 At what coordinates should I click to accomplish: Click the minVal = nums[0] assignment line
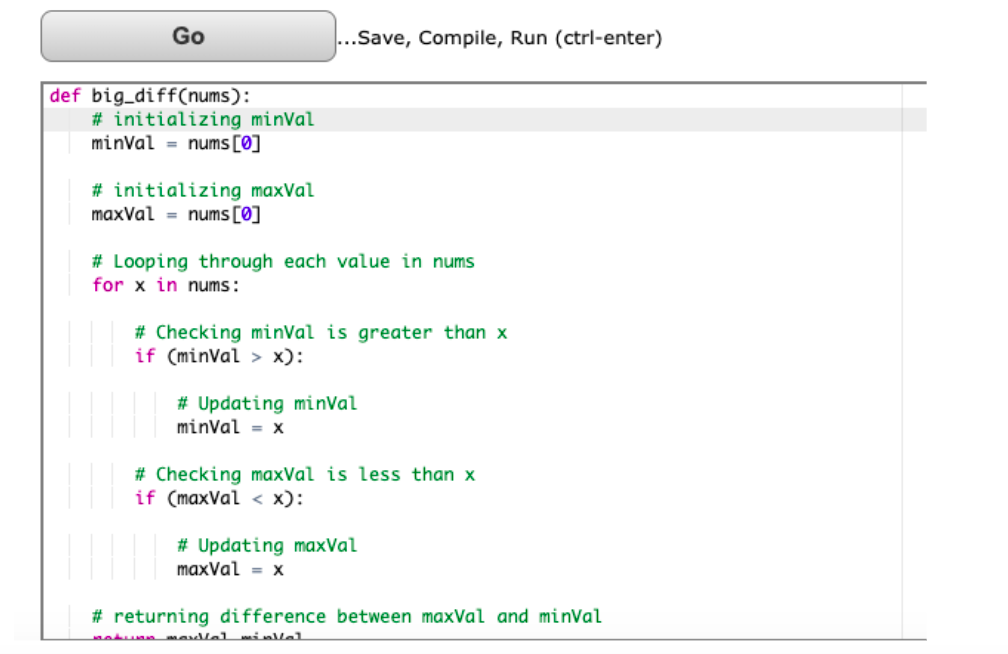175,142
